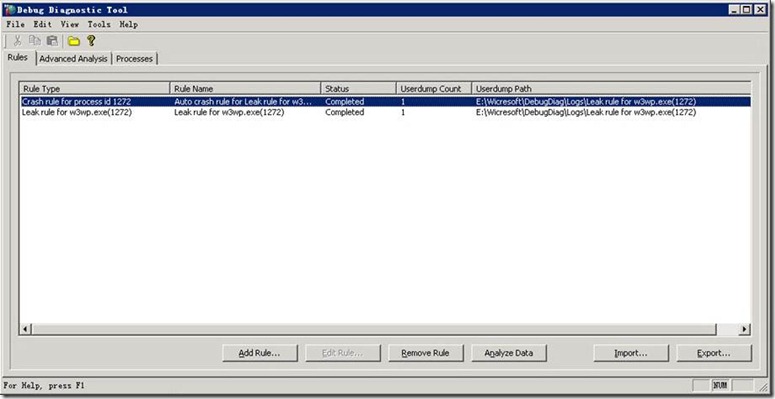Click Completed status in the Crash rule row
Viewport: 775px width, 399px height.
pos(344,101)
